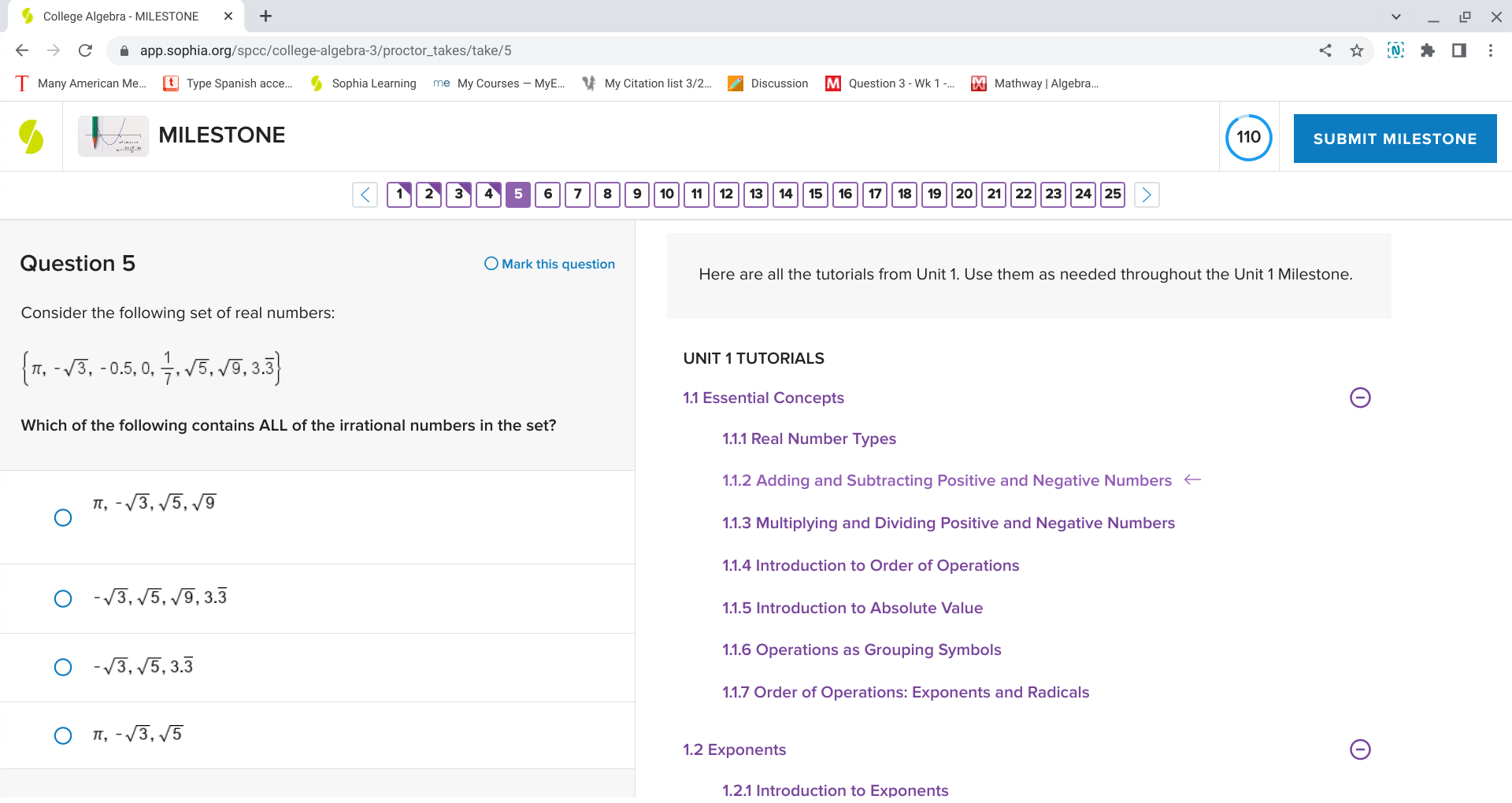
Task: Open 1.1.2 Adding and Subtracting tutorial
Action: pos(947,480)
